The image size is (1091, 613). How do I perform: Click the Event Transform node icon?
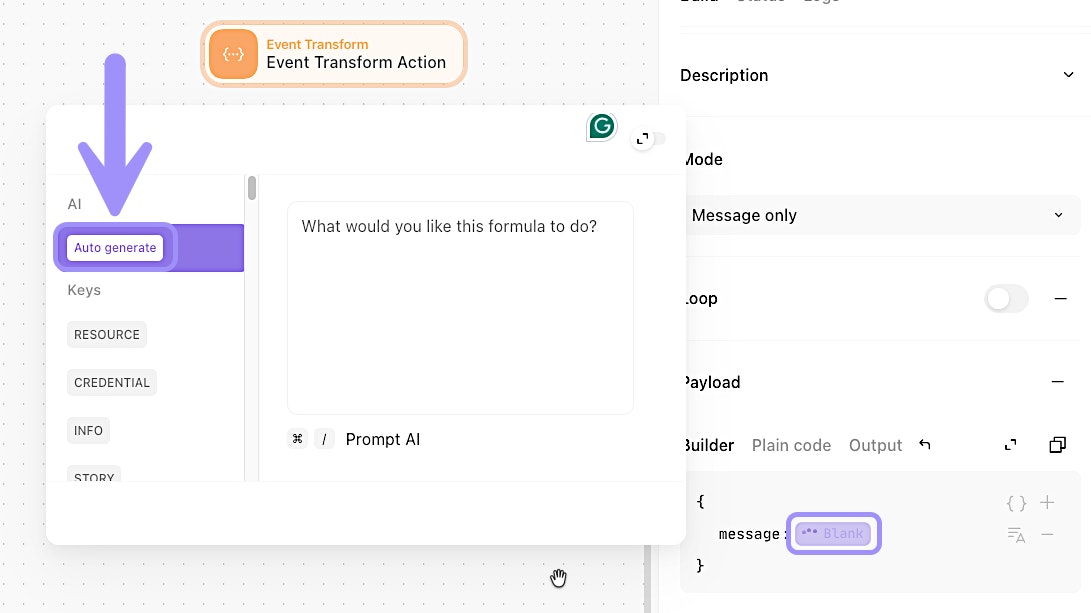233,54
